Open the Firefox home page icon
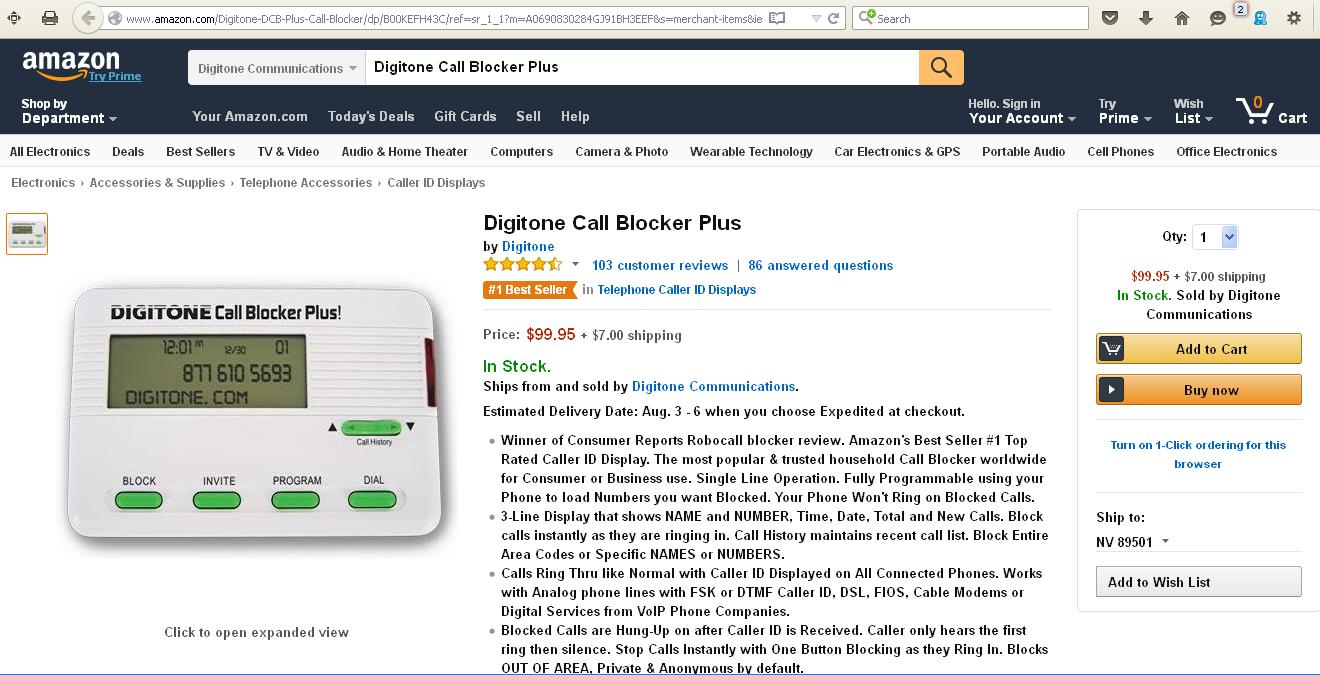This screenshot has height=675, width=1320. 1182,18
